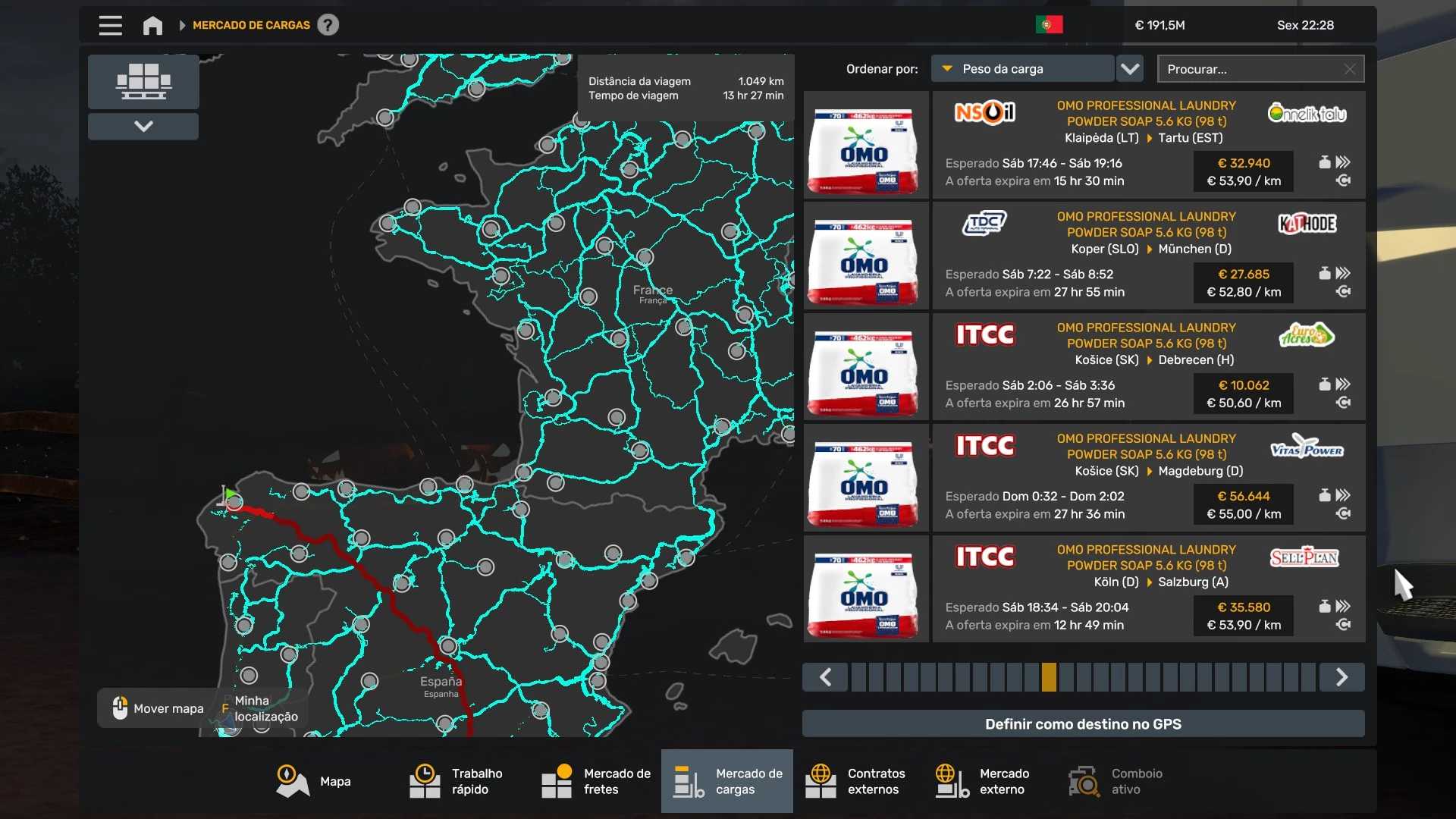Expand the panel under trailer filter
Image resolution: width=1456 pixels, height=819 pixels.
(143, 126)
